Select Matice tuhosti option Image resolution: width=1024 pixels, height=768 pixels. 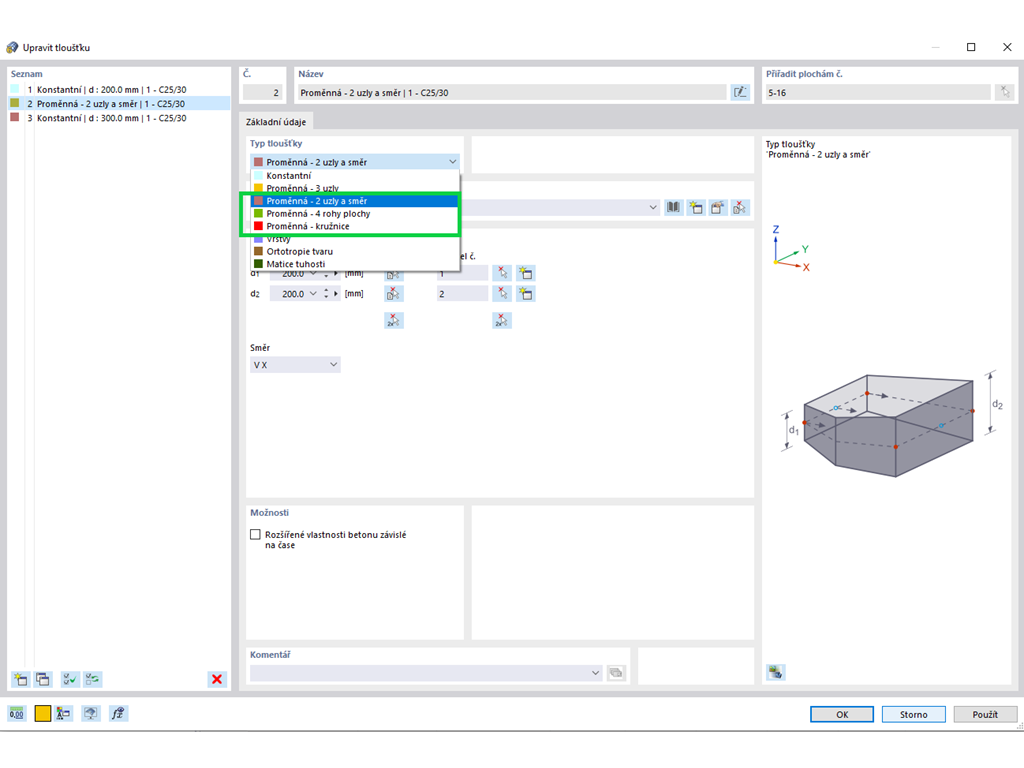pos(355,264)
